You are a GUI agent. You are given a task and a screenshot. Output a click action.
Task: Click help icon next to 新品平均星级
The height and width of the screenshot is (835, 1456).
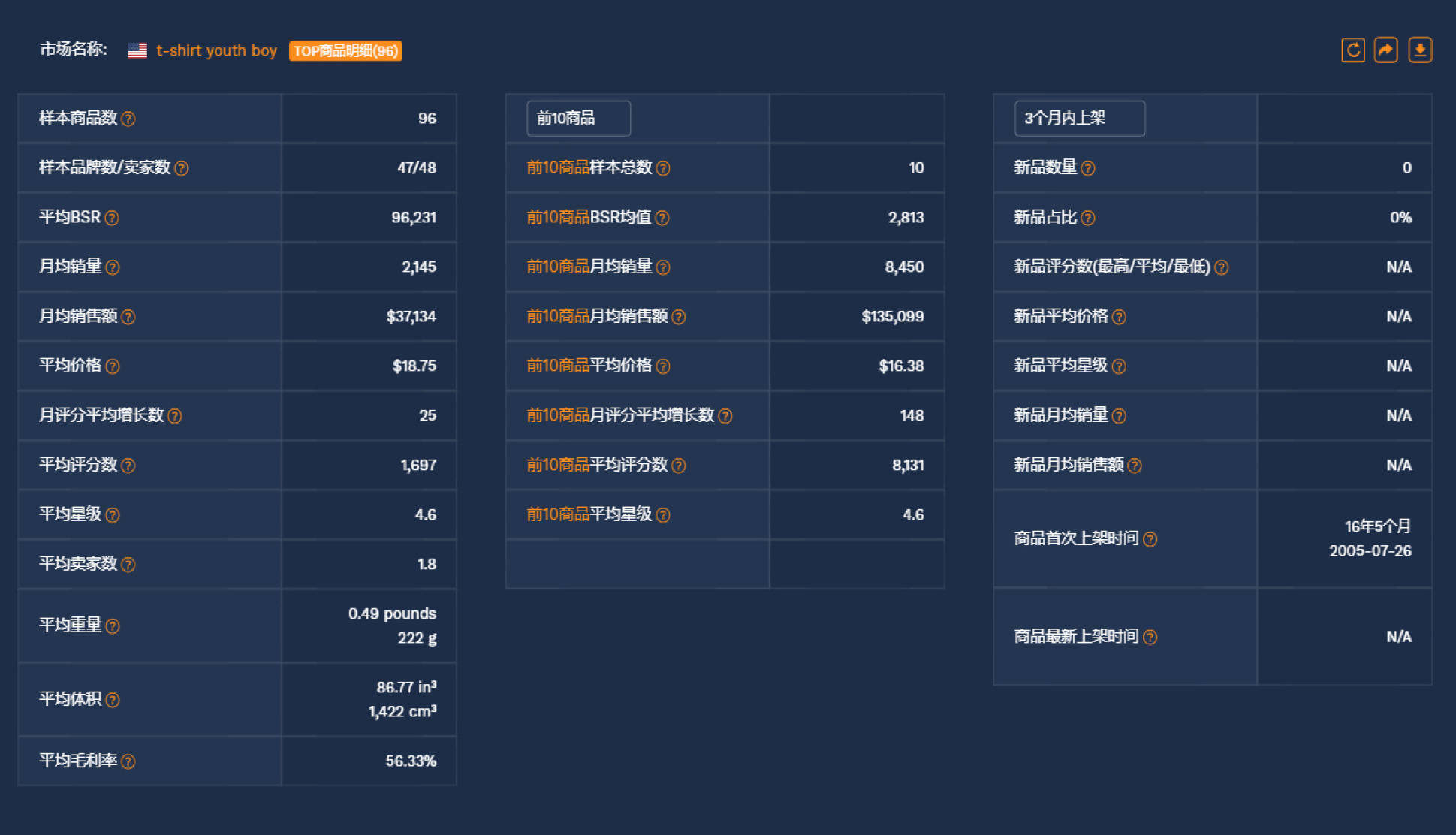pyautogui.click(x=1119, y=366)
